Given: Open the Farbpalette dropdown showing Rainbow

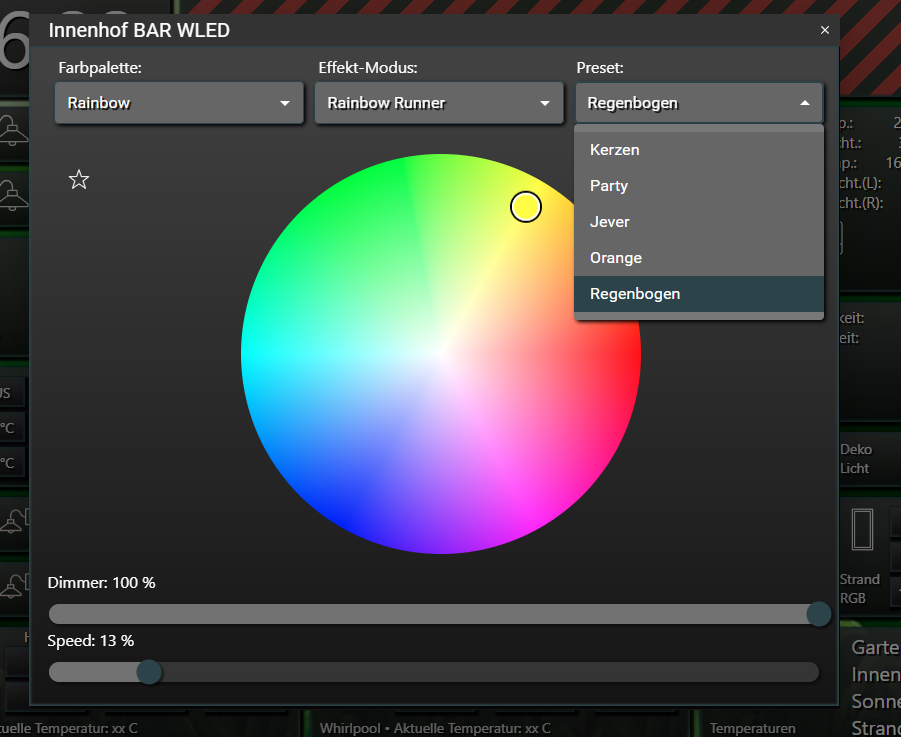Looking at the screenshot, I should 179,103.
